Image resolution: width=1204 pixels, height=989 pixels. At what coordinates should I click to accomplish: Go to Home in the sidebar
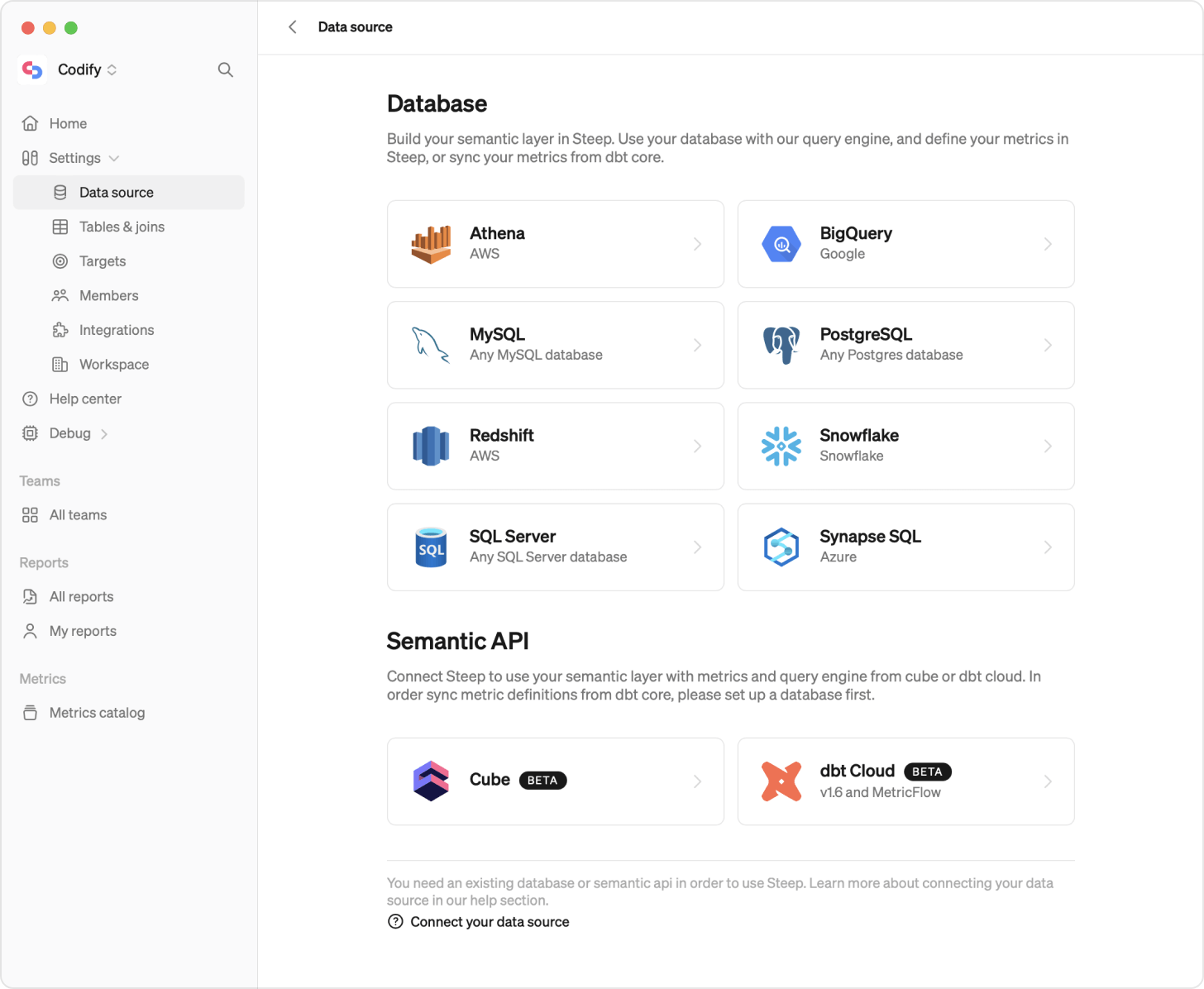129,123
